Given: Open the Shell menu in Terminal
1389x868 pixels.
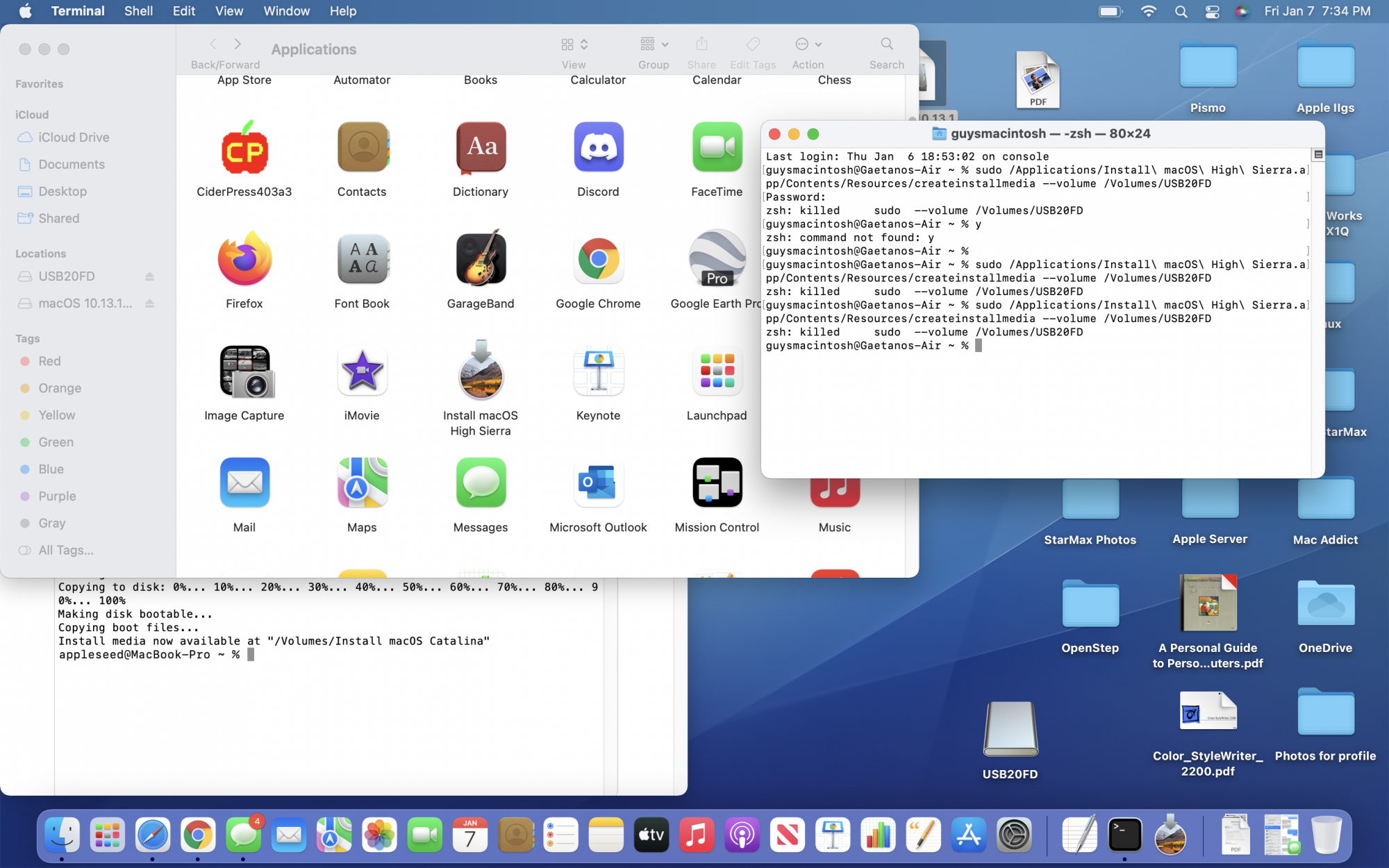Looking at the screenshot, I should coord(138,11).
